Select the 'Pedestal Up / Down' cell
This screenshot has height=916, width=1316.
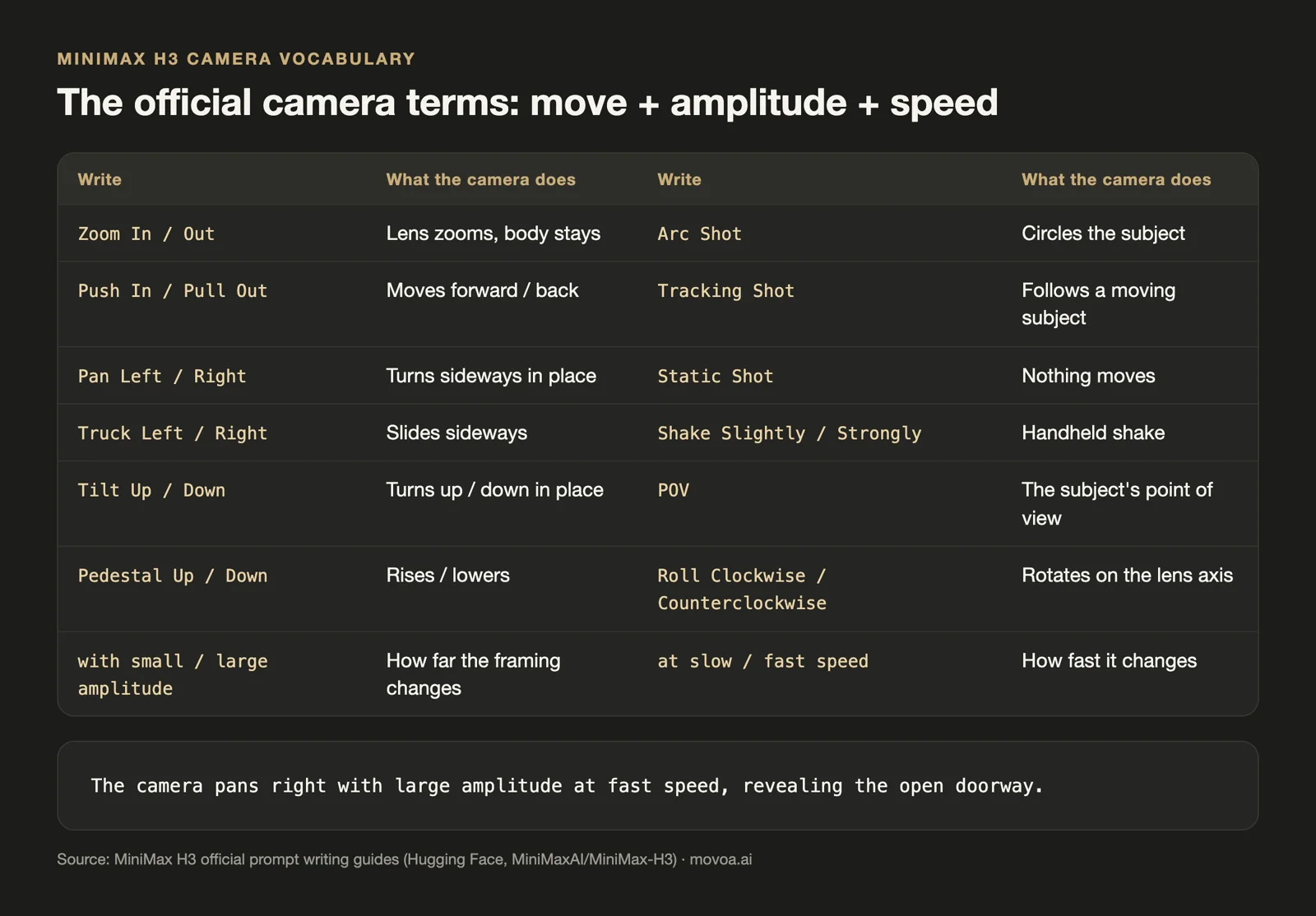tap(173, 576)
